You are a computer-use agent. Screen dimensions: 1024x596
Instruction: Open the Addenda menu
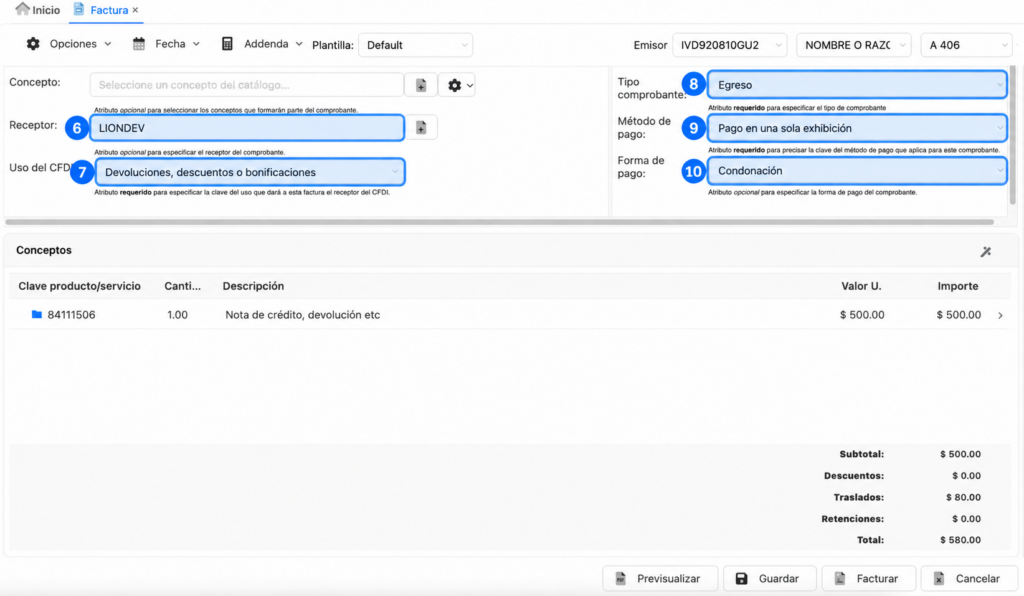point(262,44)
